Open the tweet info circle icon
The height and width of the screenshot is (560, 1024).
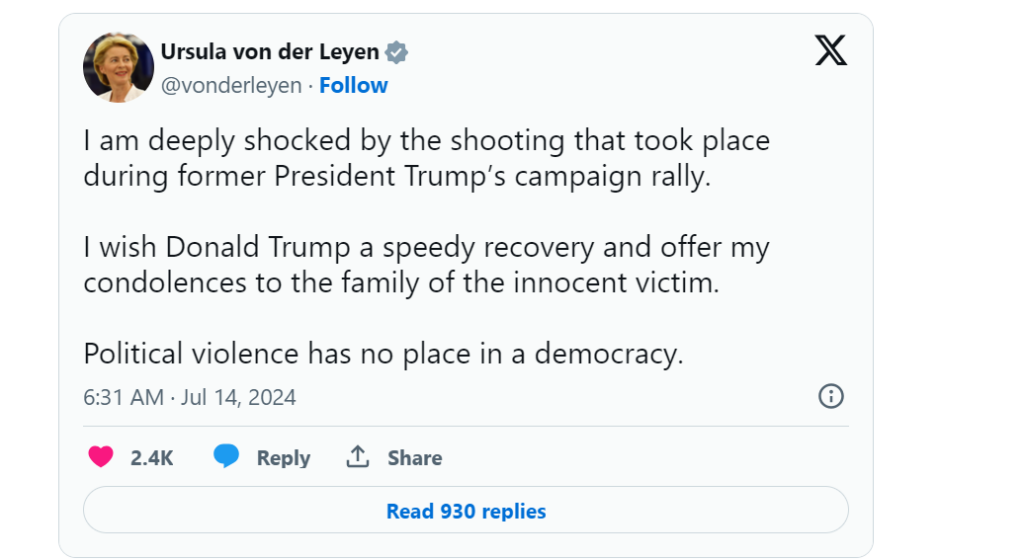click(831, 396)
